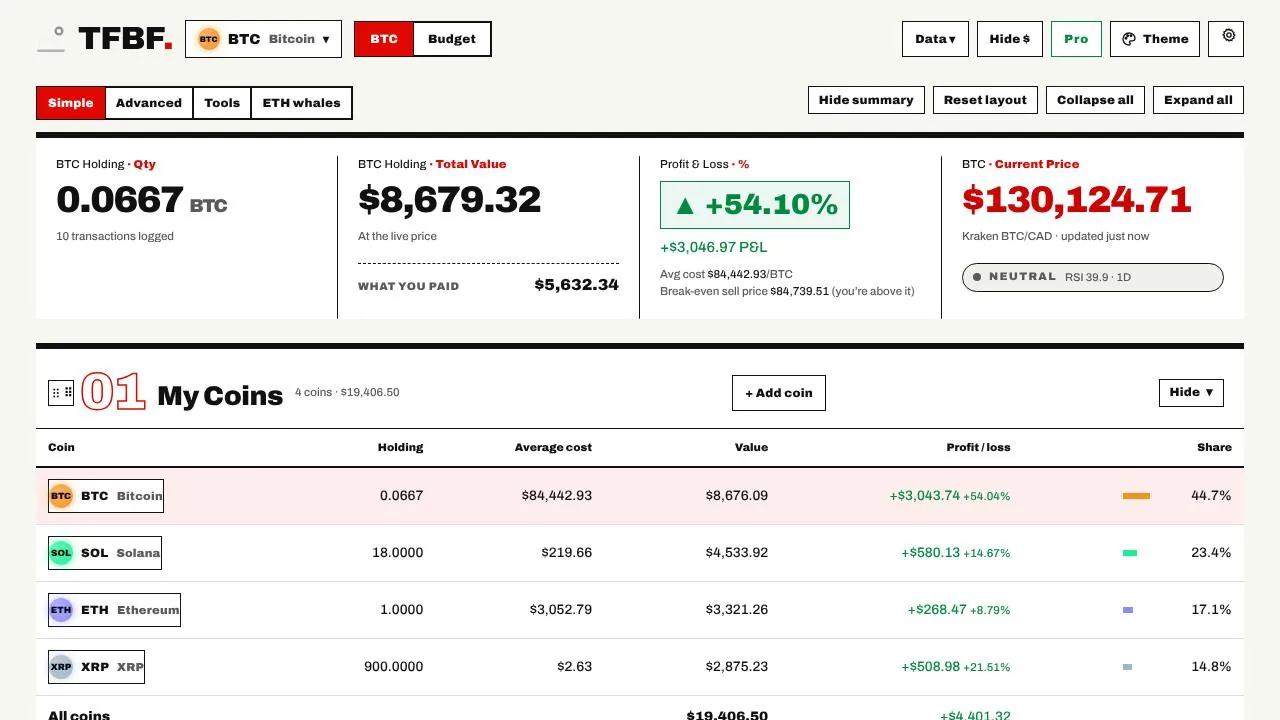The height and width of the screenshot is (720, 1280).
Task: Click the purple ETH share bar
Action: coord(1128,610)
